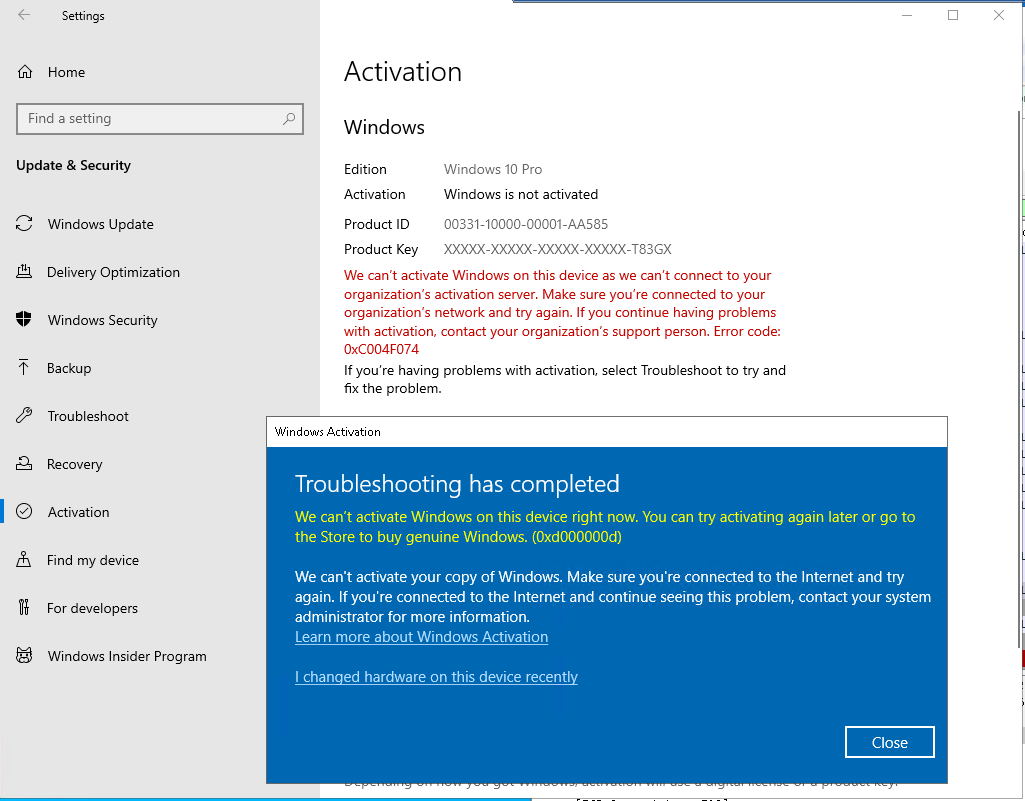Open For developers settings

click(92, 608)
